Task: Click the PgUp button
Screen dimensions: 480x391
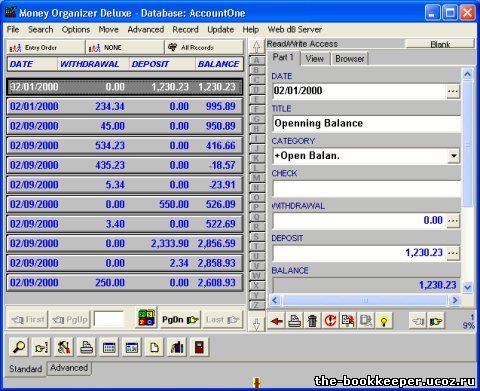Action: [x=70, y=320]
